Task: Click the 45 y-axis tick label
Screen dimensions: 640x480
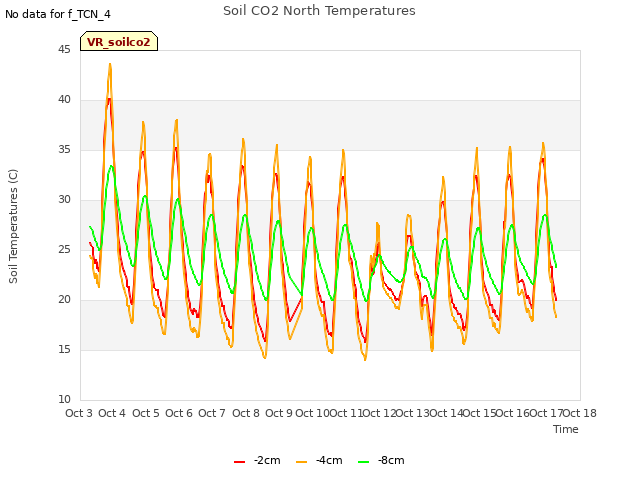Action: [x=64, y=49]
